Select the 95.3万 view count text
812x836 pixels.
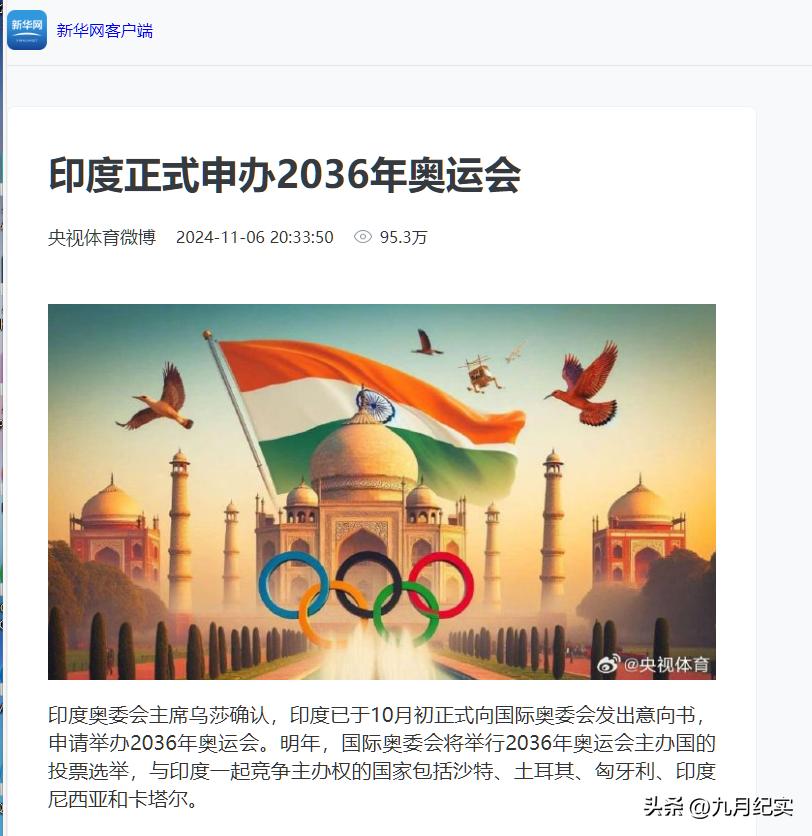click(404, 237)
